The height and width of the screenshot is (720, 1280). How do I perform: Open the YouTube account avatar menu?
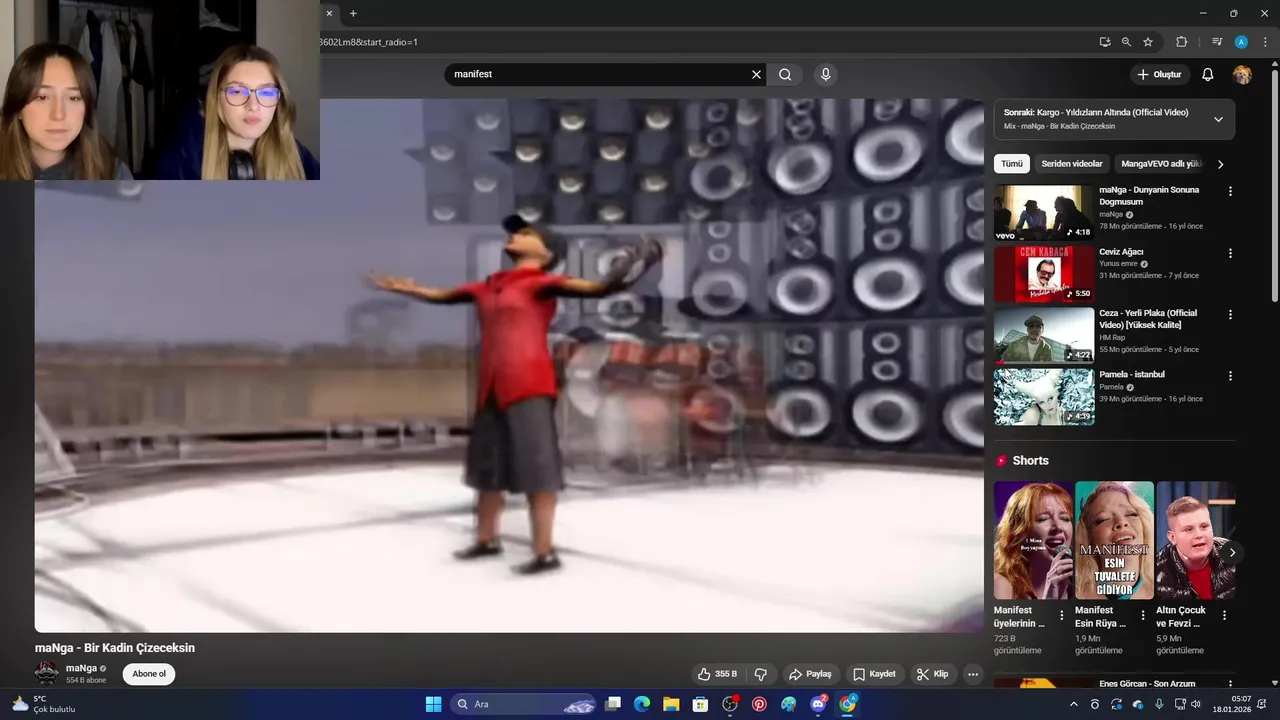pyautogui.click(x=1242, y=74)
